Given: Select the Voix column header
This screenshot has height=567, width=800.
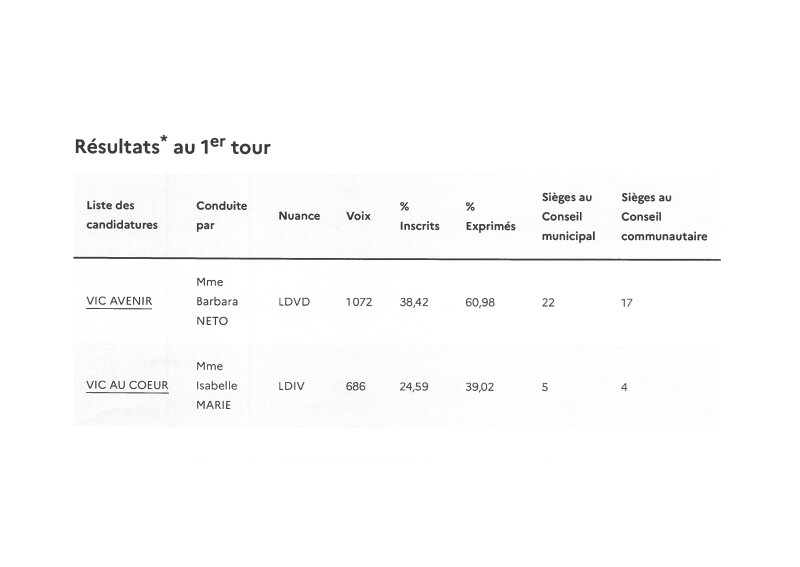Looking at the screenshot, I should click(358, 216).
